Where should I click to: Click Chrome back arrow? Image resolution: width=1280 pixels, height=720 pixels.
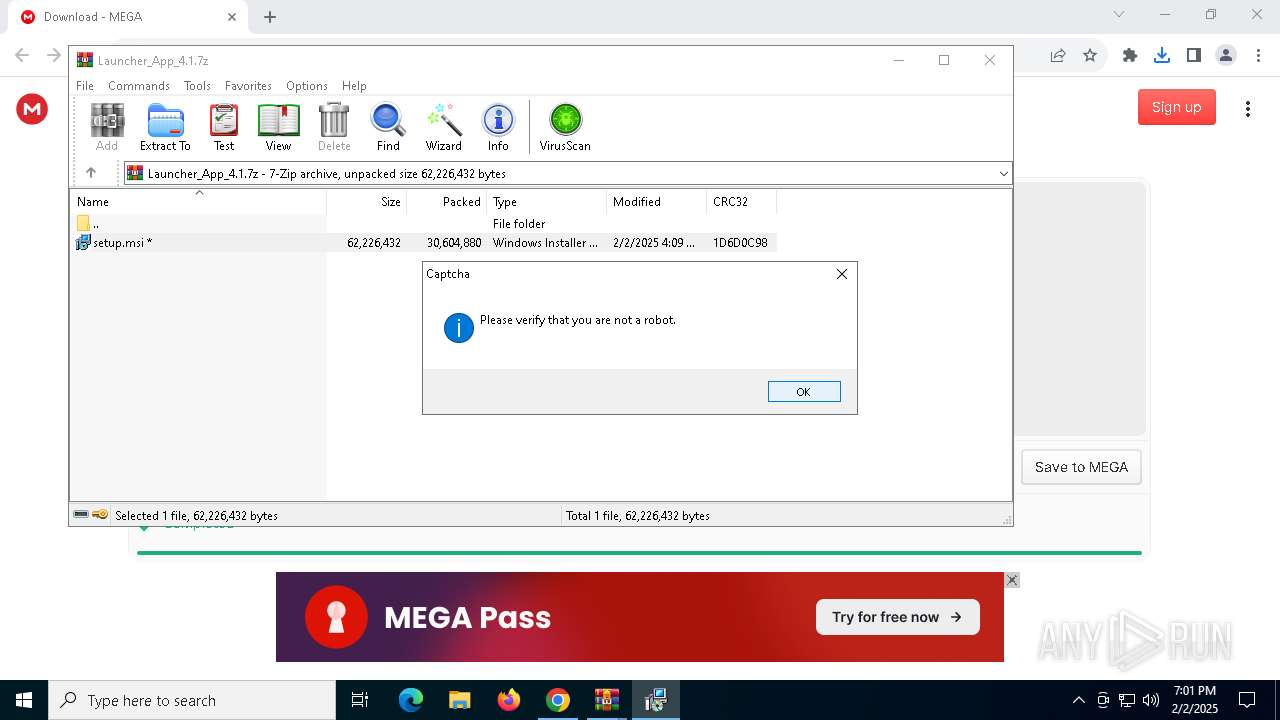click(22, 55)
